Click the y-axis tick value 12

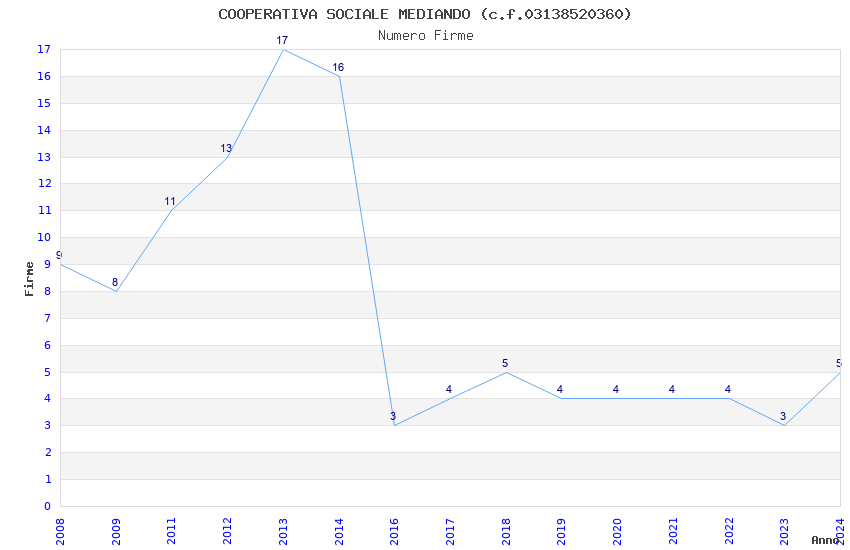pos(44,183)
